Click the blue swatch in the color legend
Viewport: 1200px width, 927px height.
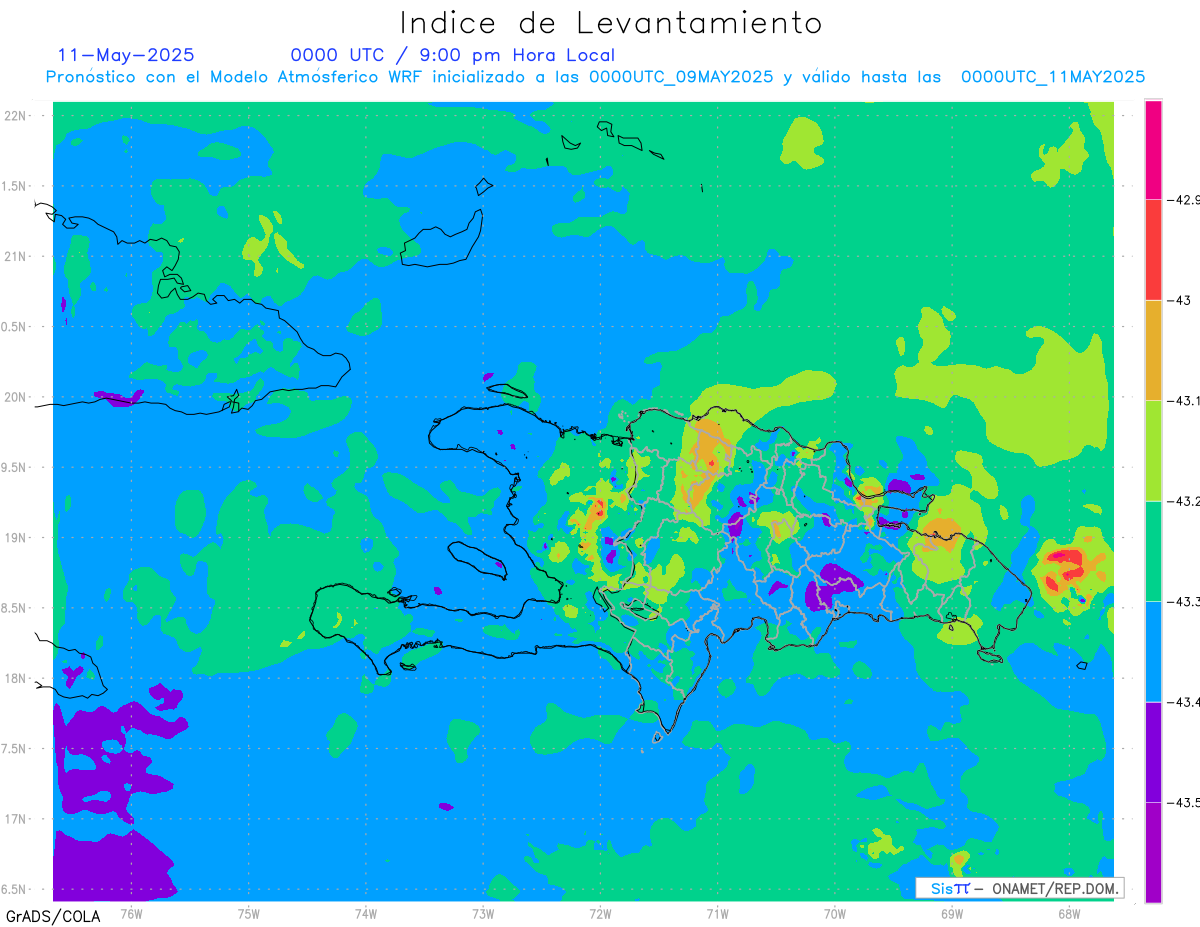point(1153,651)
